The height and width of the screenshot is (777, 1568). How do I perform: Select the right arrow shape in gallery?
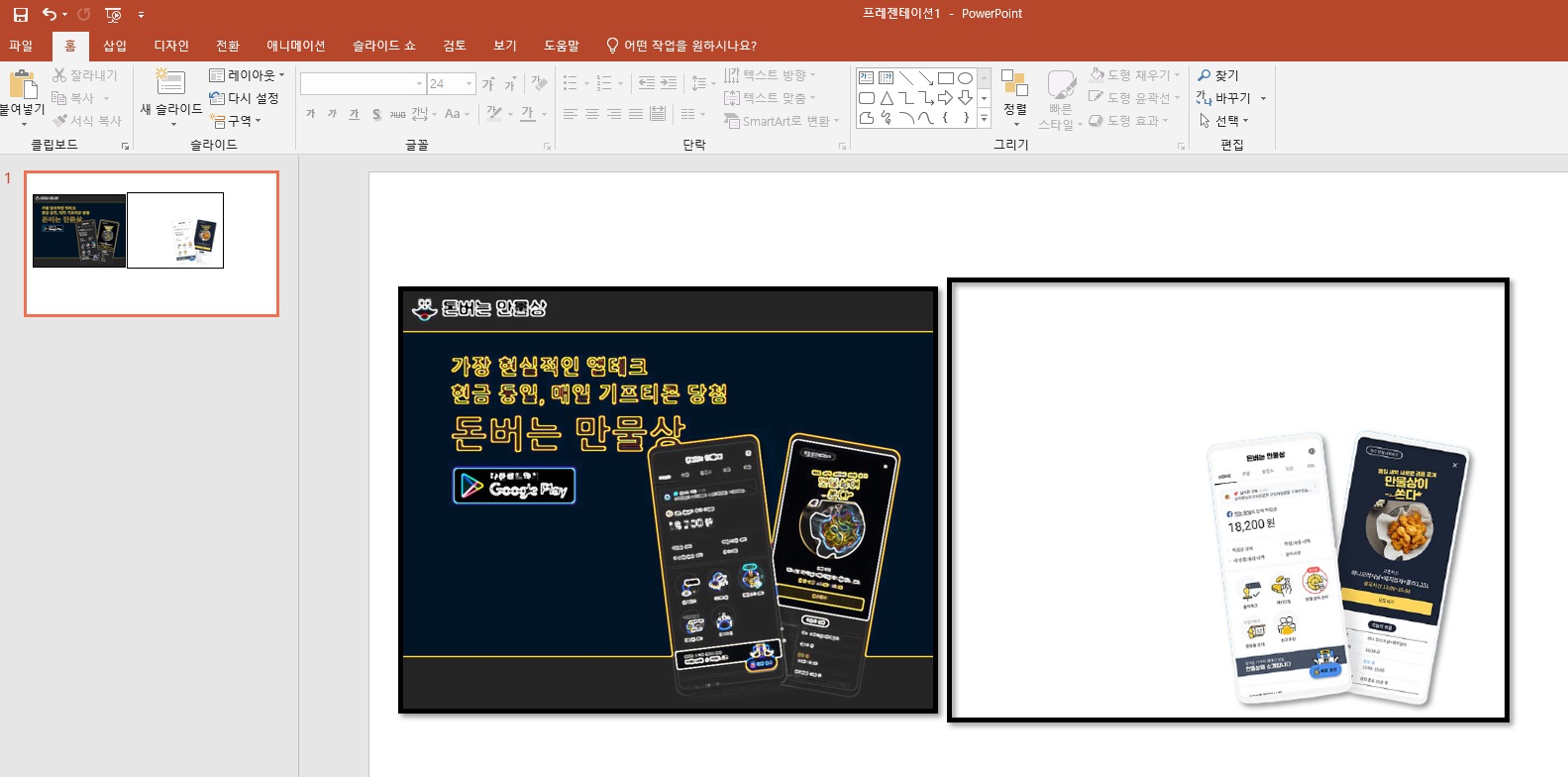coord(945,97)
